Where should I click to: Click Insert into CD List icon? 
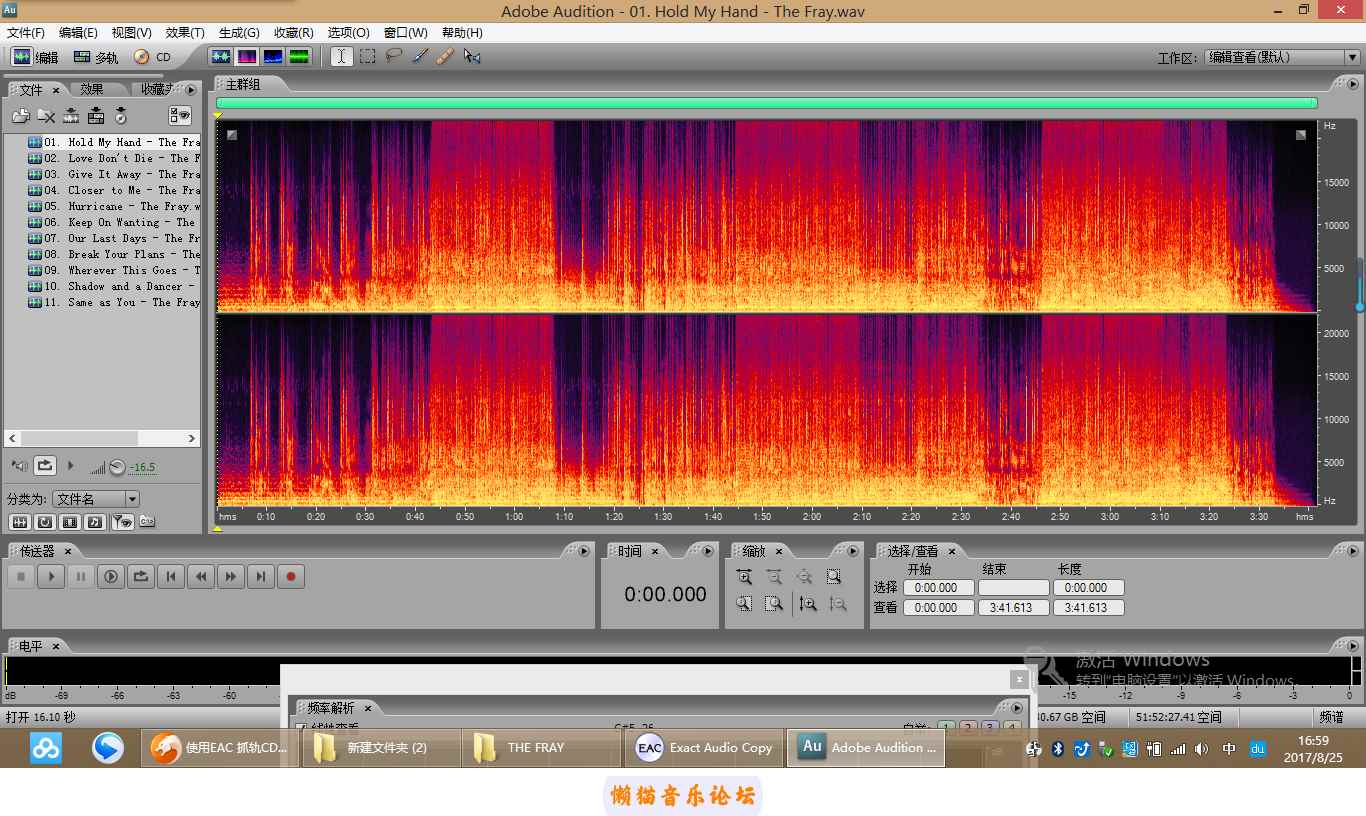click(121, 116)
